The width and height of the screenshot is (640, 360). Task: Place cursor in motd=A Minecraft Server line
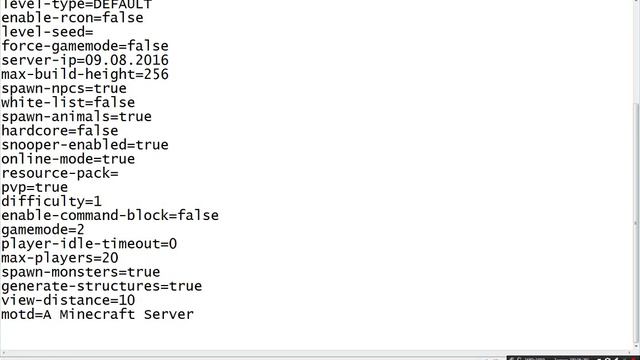coord(98,315)
